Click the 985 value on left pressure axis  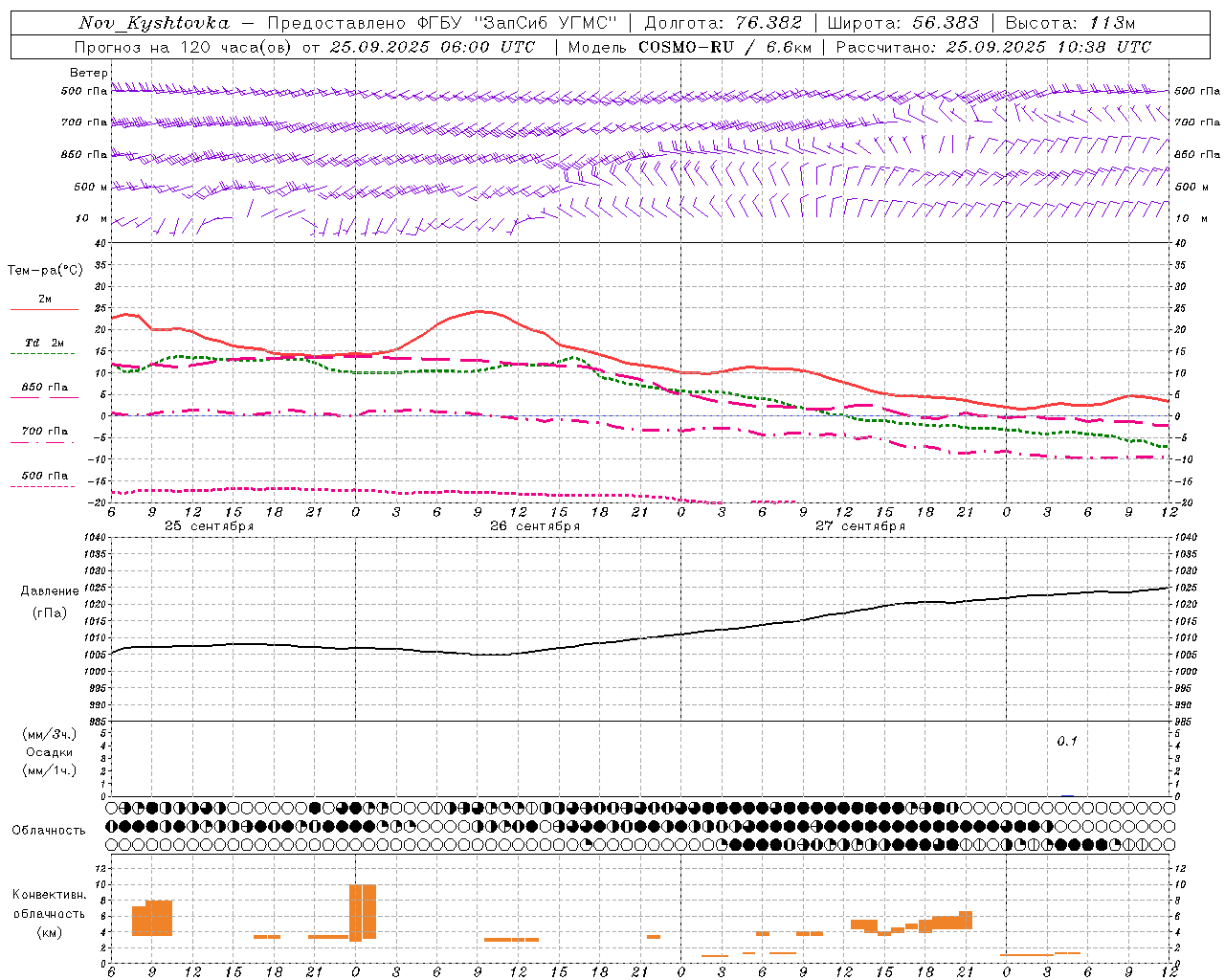[x=98, y=722]
